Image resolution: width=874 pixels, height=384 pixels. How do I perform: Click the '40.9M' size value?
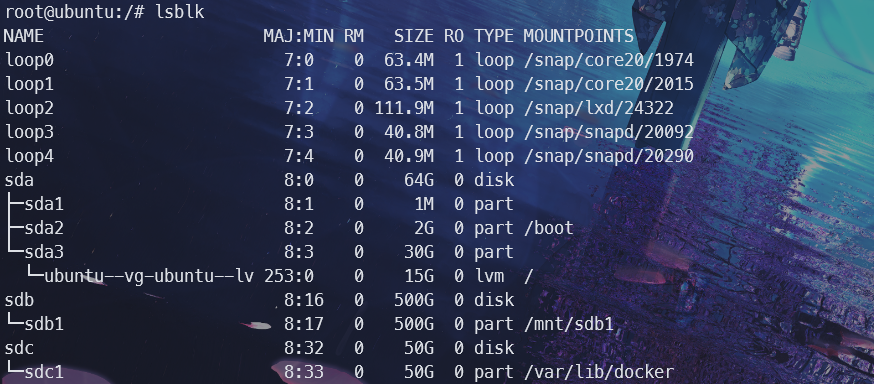[x=409, y=156]
